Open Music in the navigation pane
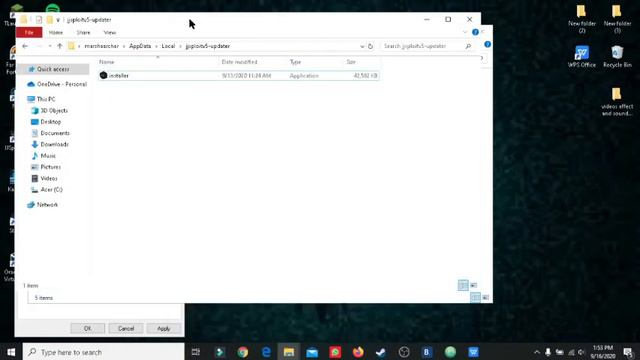Screen dimensions: 640x360 44,156
